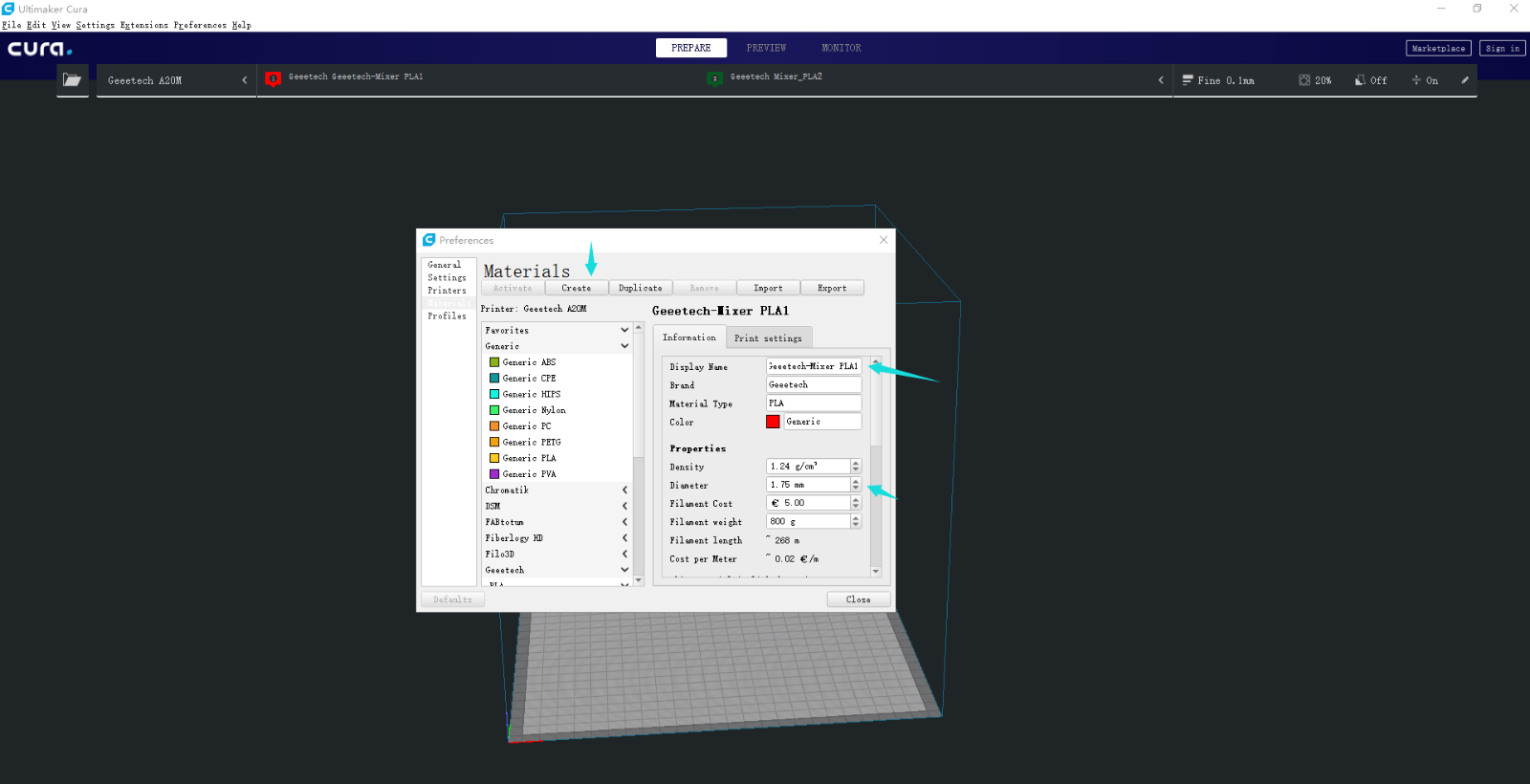Click the material list scrollbar down arrow
Viewport: 1530px width, 784px height.
tap(639, 580)
